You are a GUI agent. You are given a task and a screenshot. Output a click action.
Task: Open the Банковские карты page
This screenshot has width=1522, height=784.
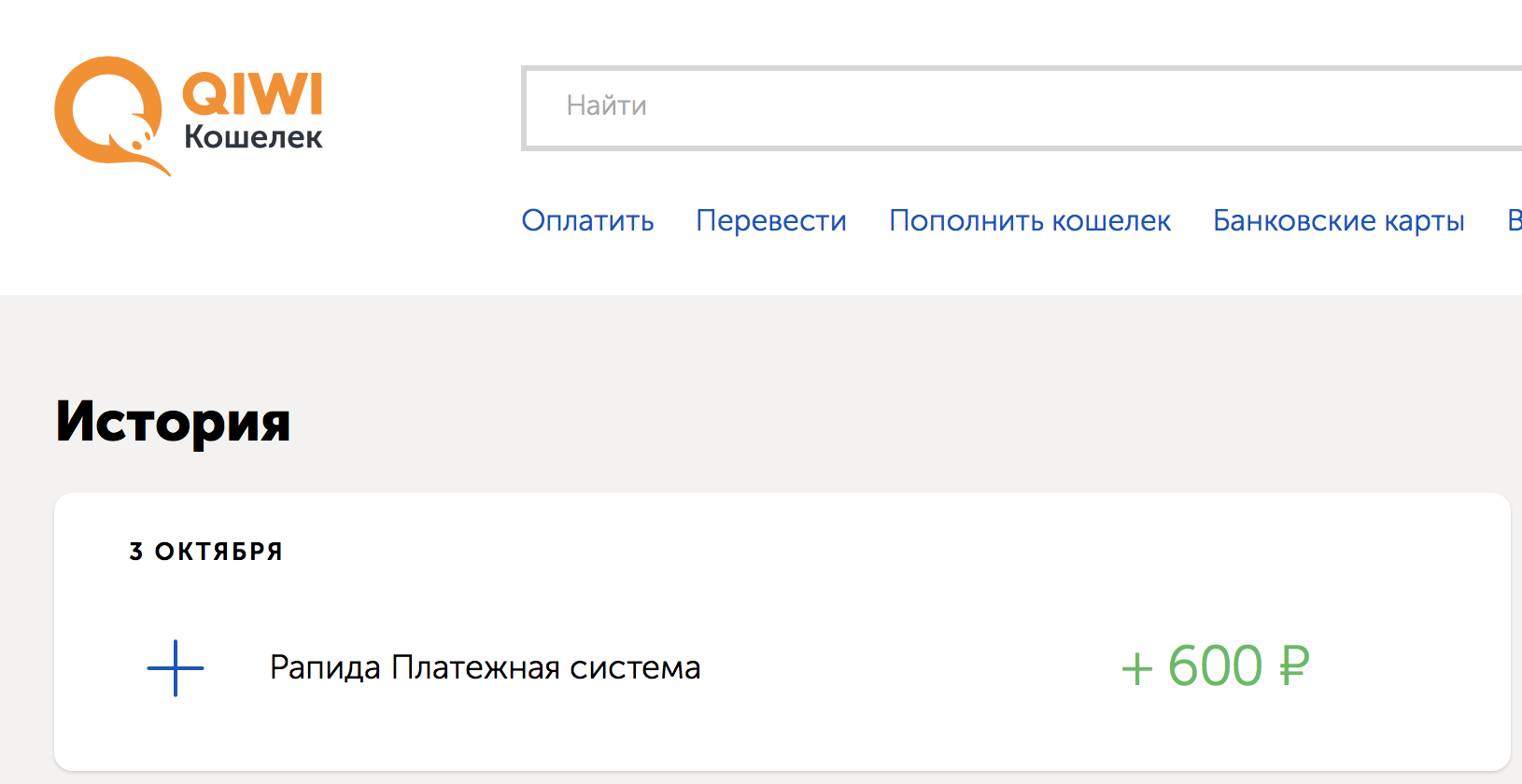[1338, 220]
